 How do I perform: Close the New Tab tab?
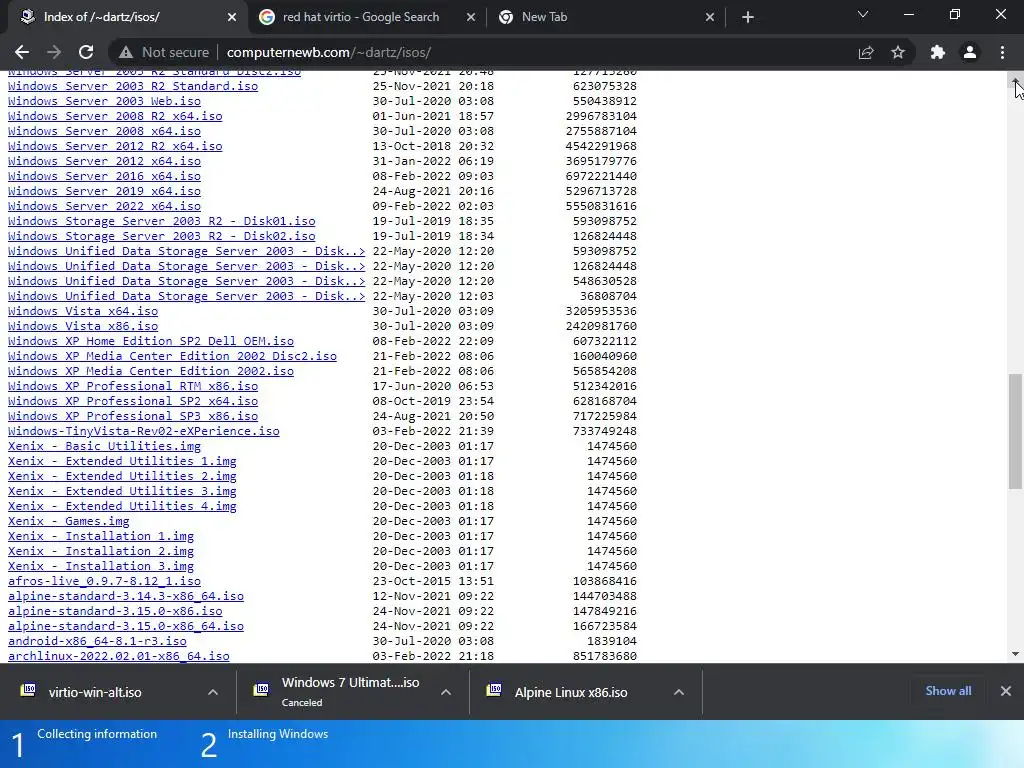point(710,18)
